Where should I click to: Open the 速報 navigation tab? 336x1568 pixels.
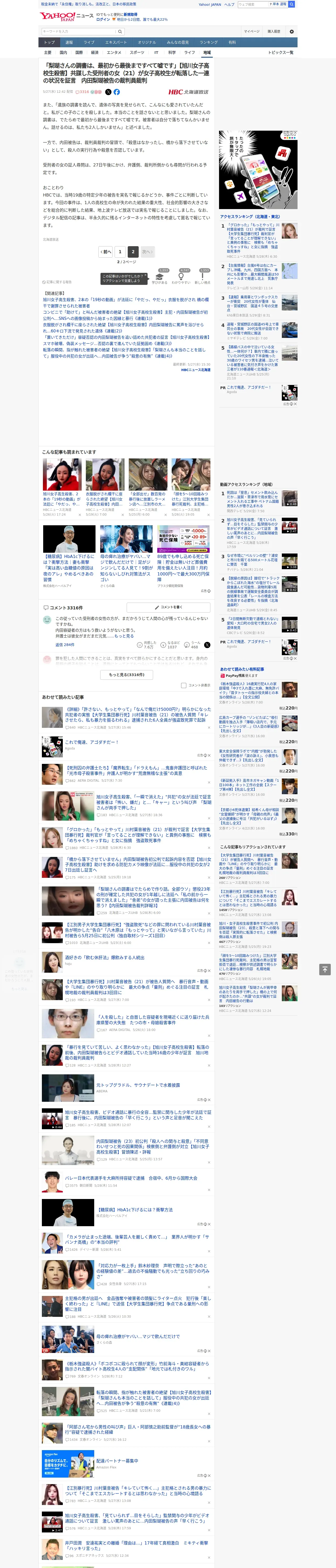tap(69, 43)
